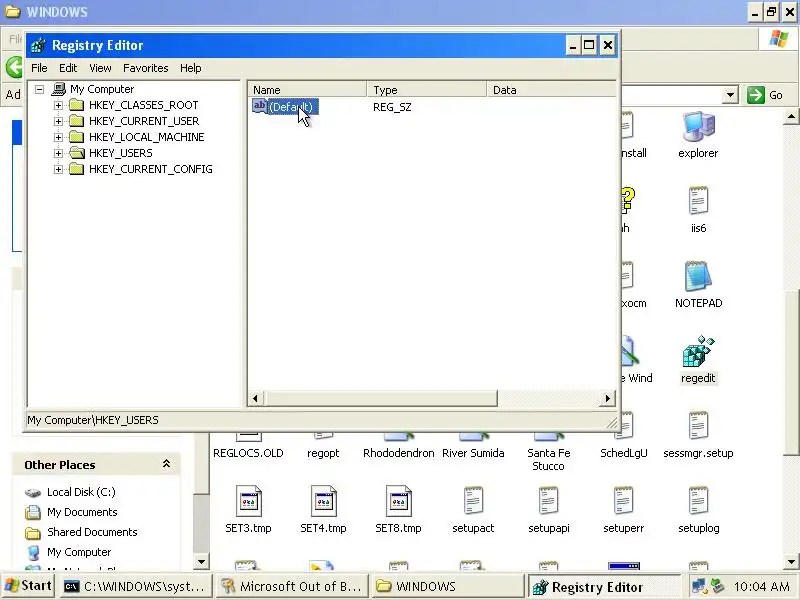
Task: Expand the HKEY_USERS key
Action: 58,153
